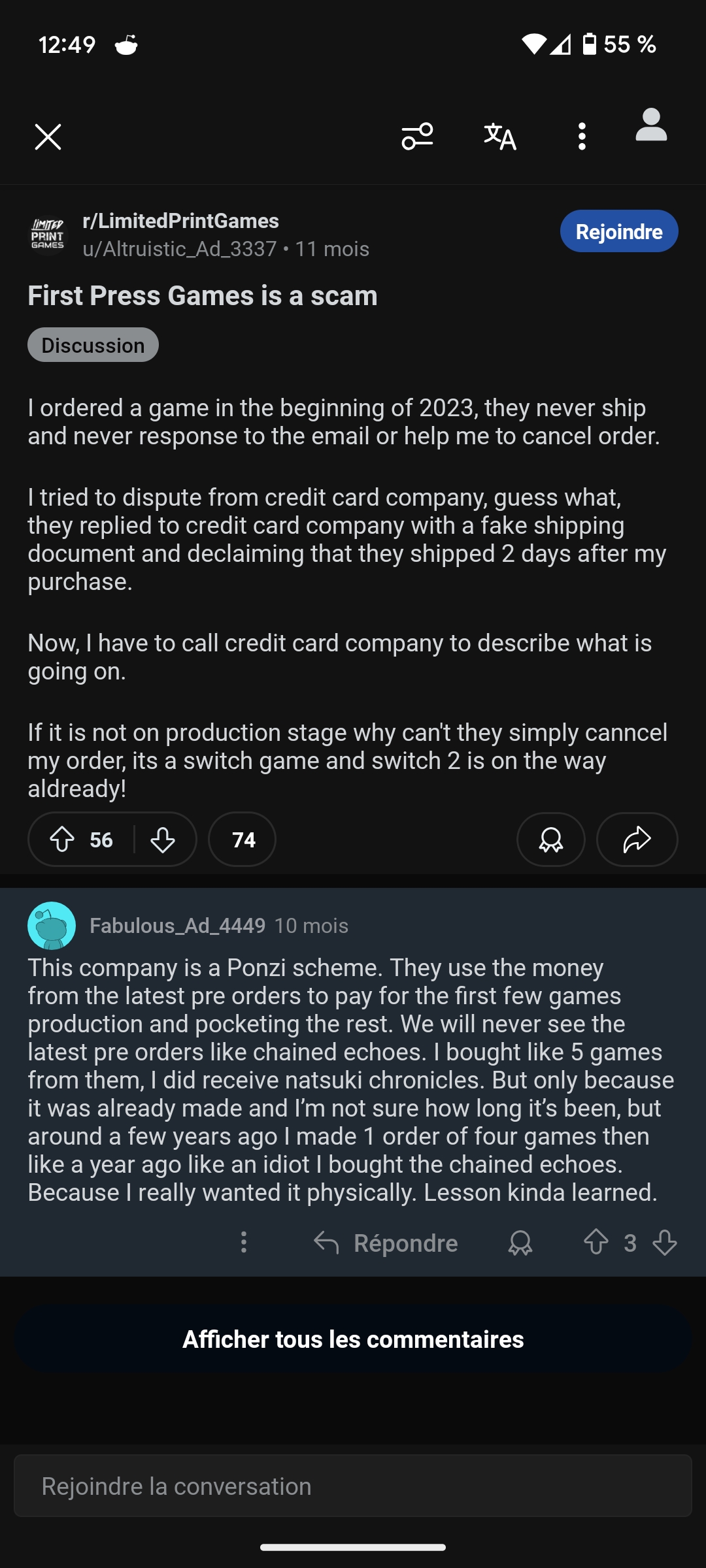Open r/LimitedPrintGames subreddit link

click(x=180, y=221)
